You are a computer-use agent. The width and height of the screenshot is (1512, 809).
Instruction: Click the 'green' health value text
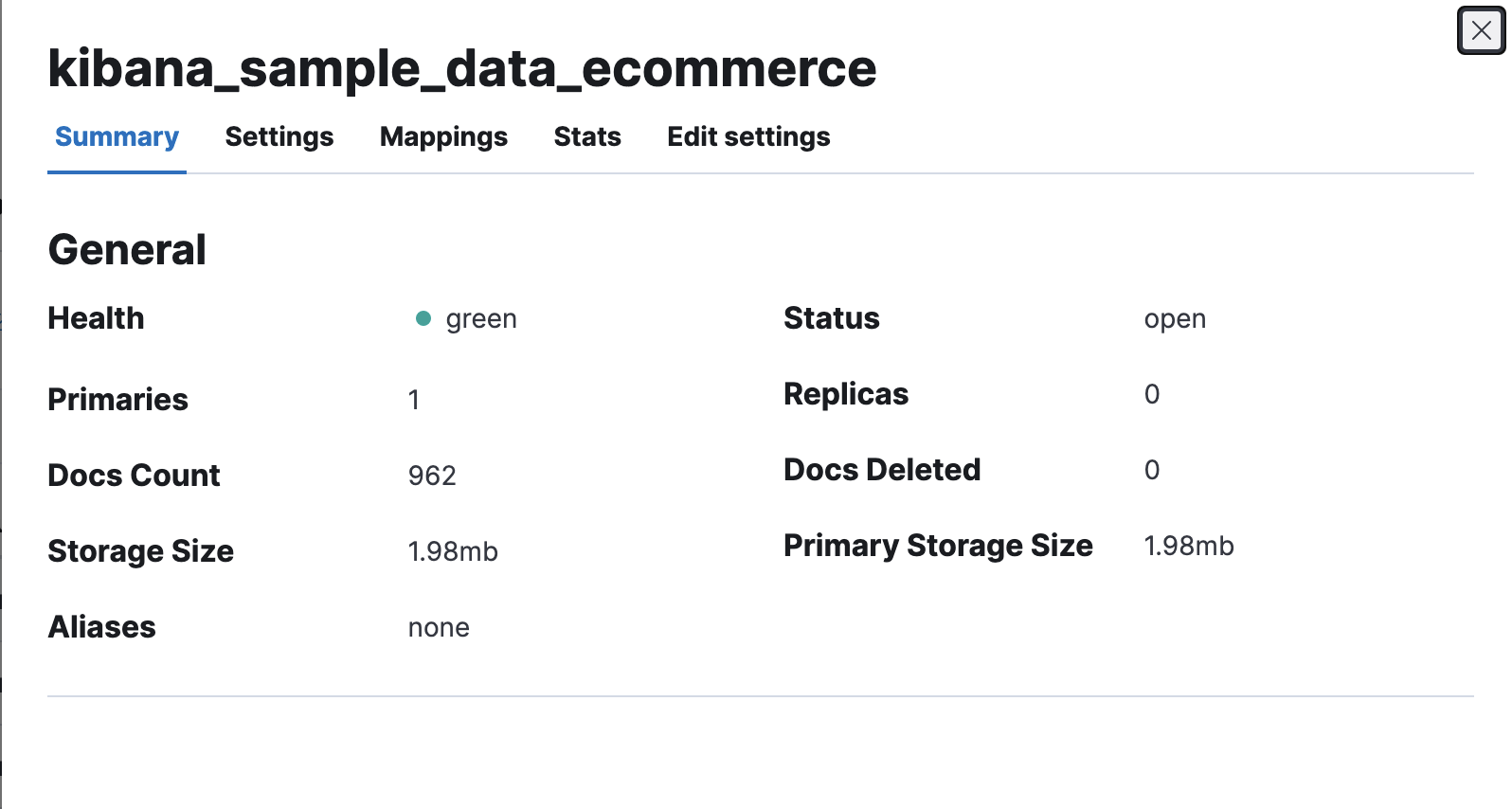(481, 319)
